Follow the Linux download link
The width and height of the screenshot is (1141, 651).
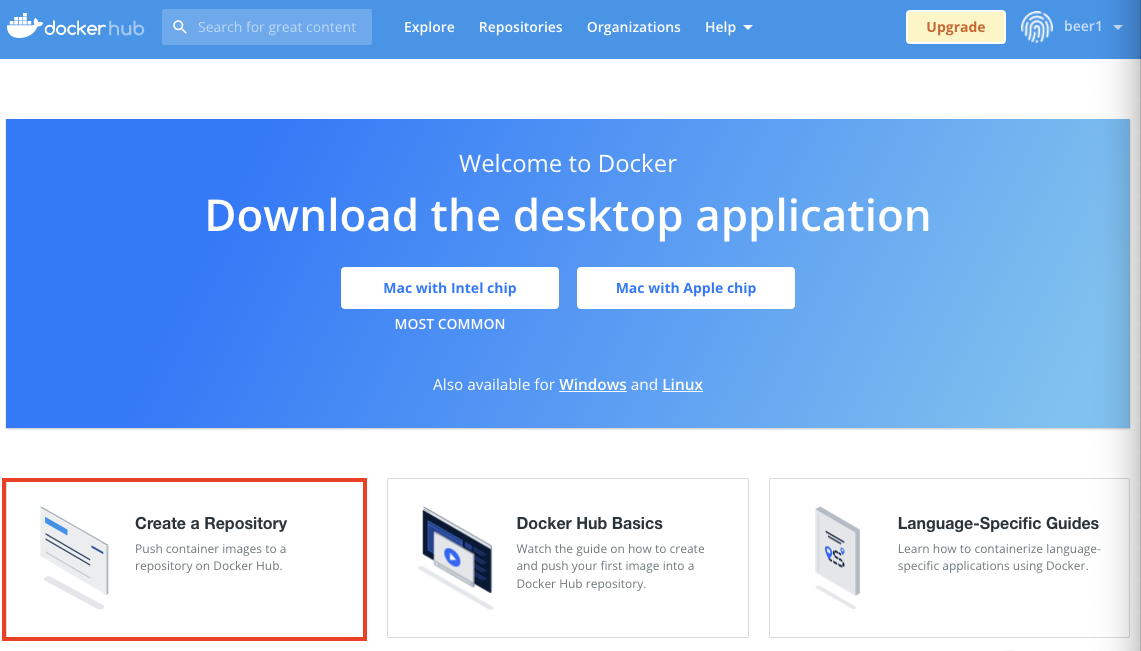click(683, 385)
